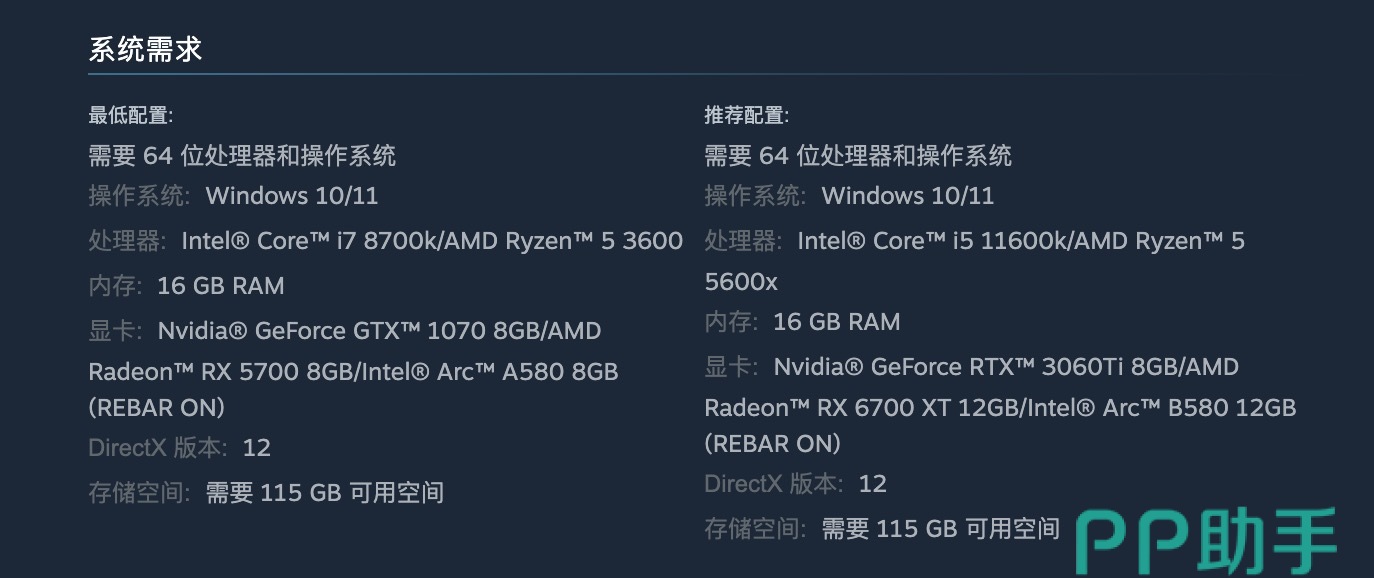Screen dimensions: 1374x578
Task: Click the PP助手 watermark logo
Action: (x=1206, y=542)
